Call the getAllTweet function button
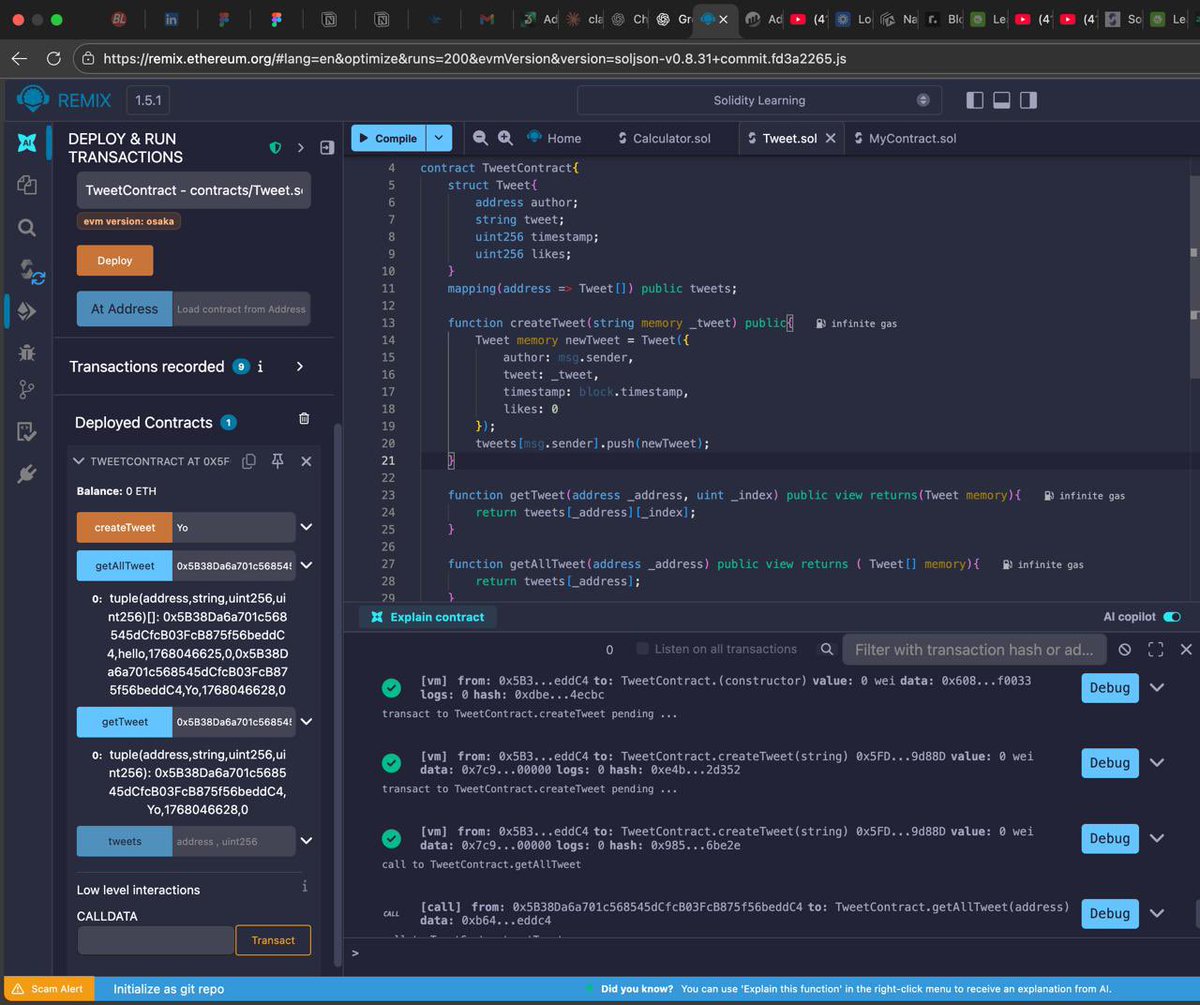Screen dimensions: 1200x1005 (x=125, y=565)
